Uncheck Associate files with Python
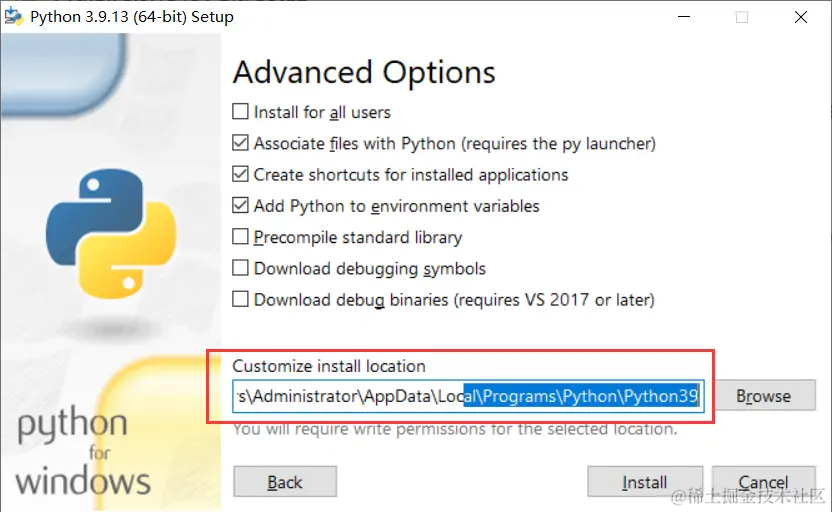 tap(240, 143)
